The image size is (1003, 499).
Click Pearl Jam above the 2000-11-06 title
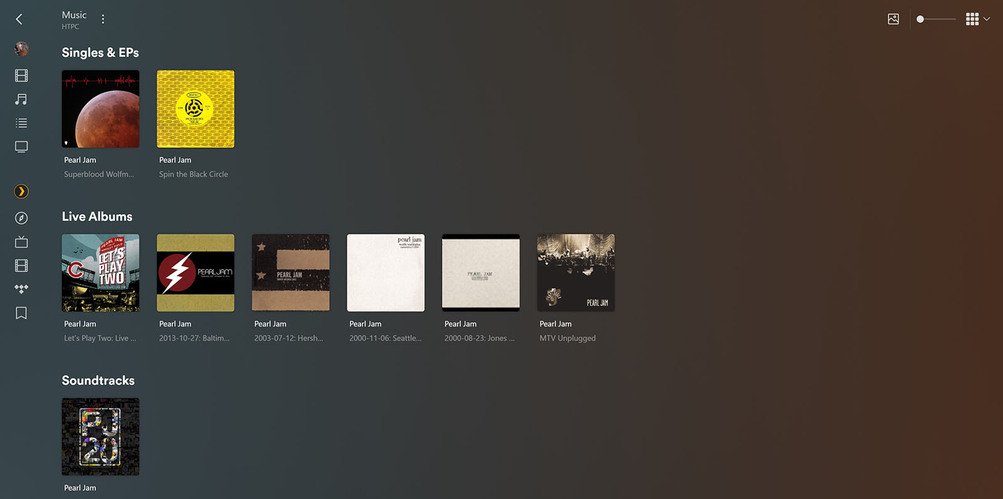click(x=365, y=324)
